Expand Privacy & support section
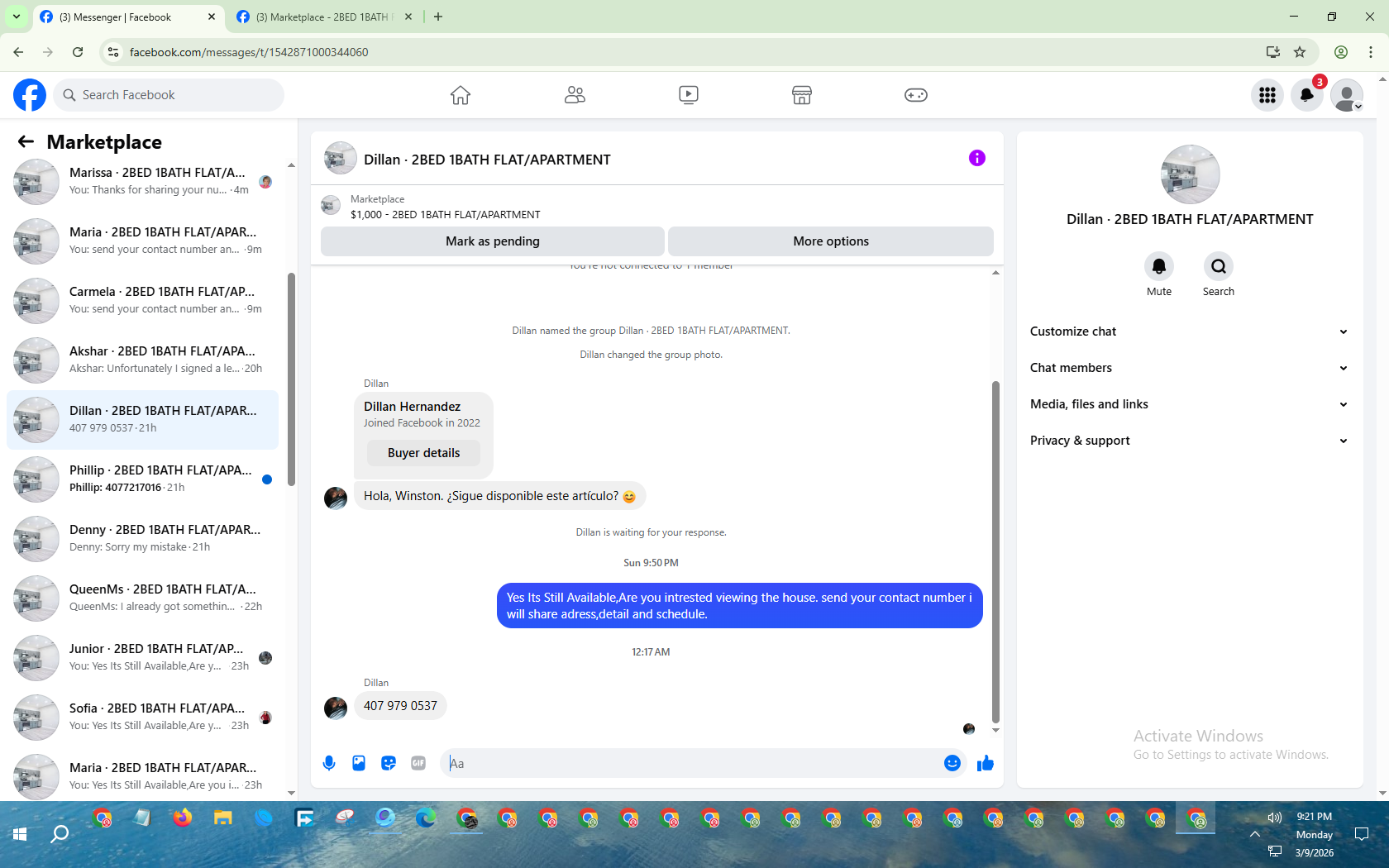 tap(1189, 441)
